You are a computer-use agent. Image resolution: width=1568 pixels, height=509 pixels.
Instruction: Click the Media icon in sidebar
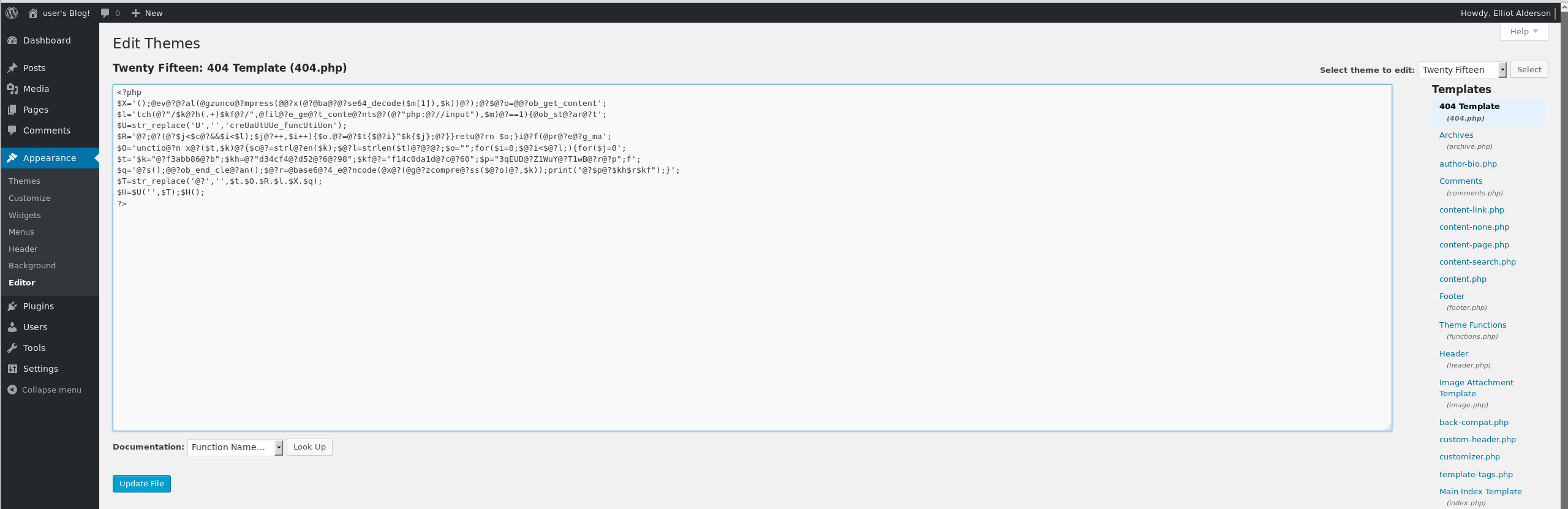point(12,89)
